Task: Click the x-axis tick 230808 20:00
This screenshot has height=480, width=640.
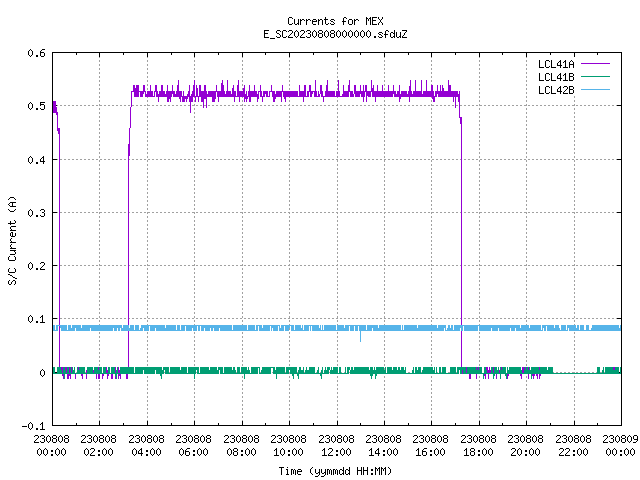Action: tap(525, 446)
